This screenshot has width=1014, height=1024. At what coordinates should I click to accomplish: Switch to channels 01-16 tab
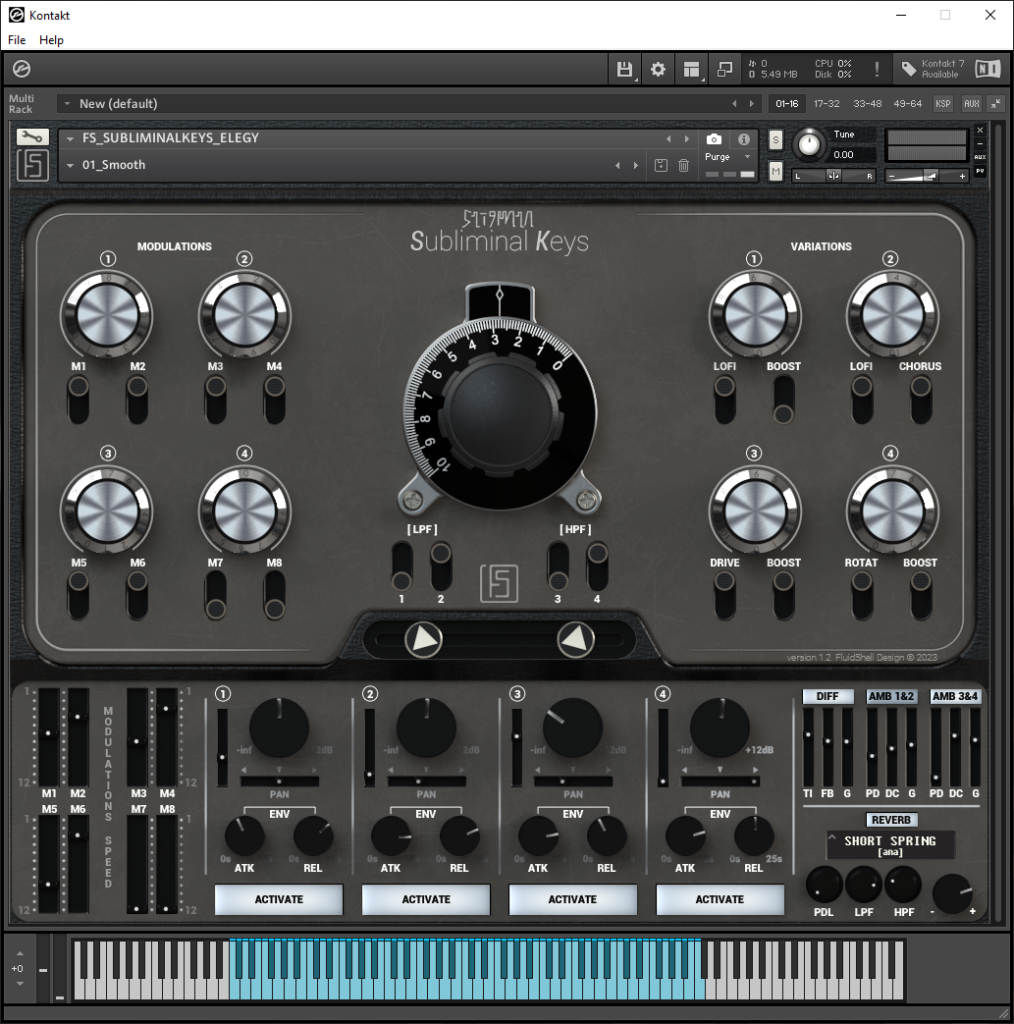787,103
